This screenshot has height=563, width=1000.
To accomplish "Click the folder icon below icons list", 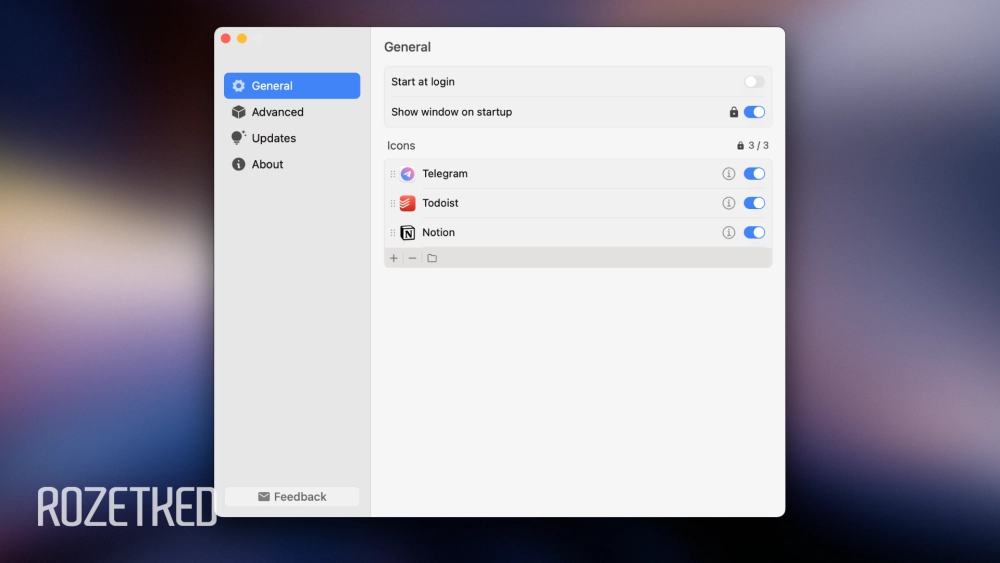I will (432, 258).
